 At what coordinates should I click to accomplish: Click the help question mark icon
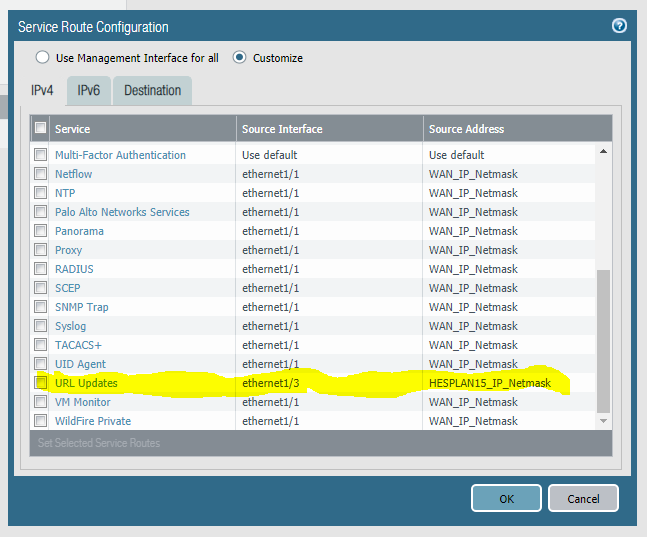[x=619, y=26]
